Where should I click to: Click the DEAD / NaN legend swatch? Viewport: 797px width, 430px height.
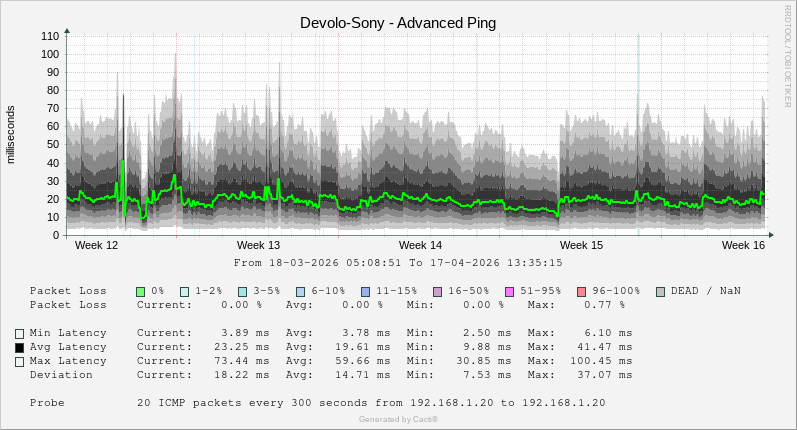[661, 291]
